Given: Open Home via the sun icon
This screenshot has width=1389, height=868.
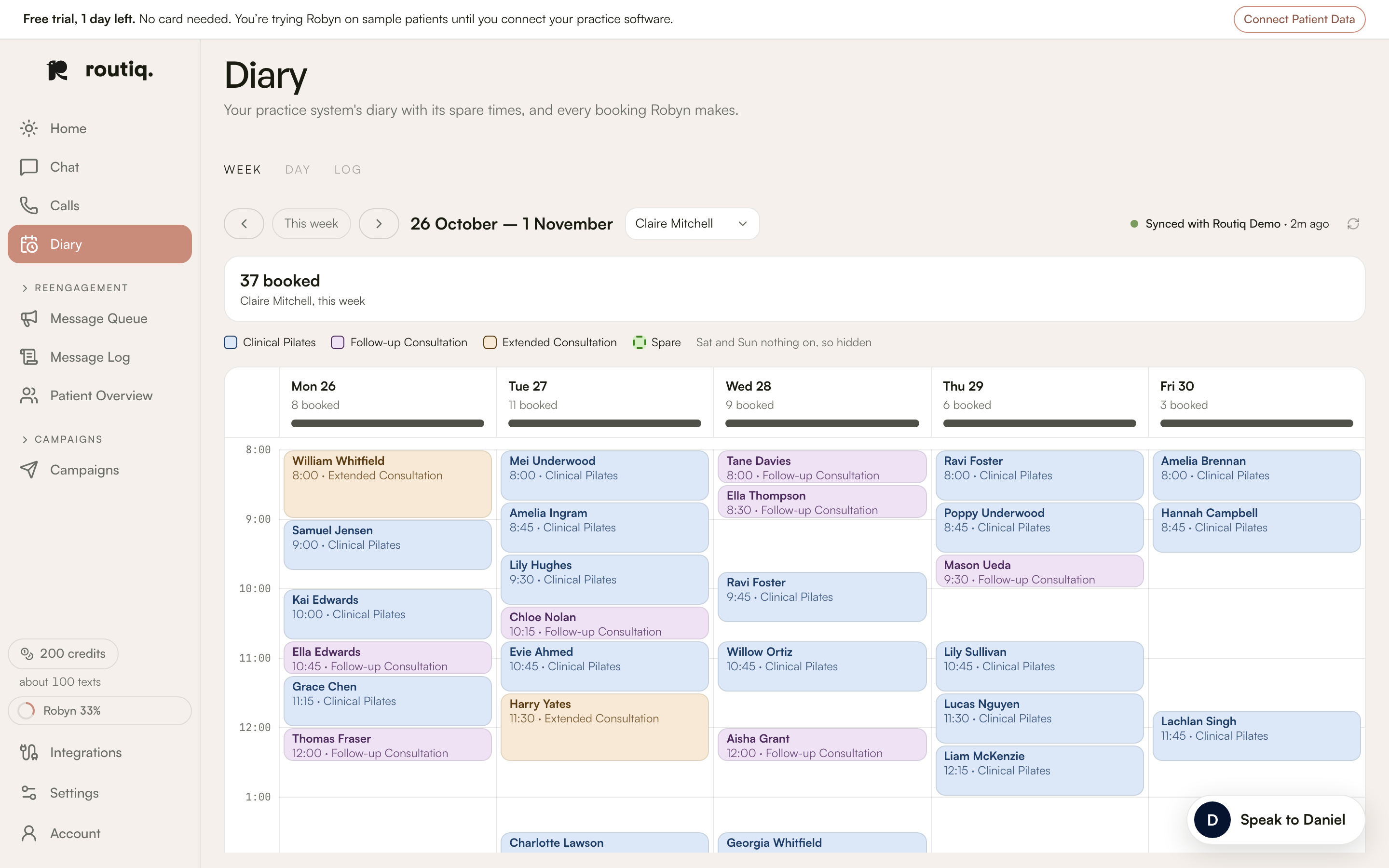Looking at the screenshot, I should point(29,128).
